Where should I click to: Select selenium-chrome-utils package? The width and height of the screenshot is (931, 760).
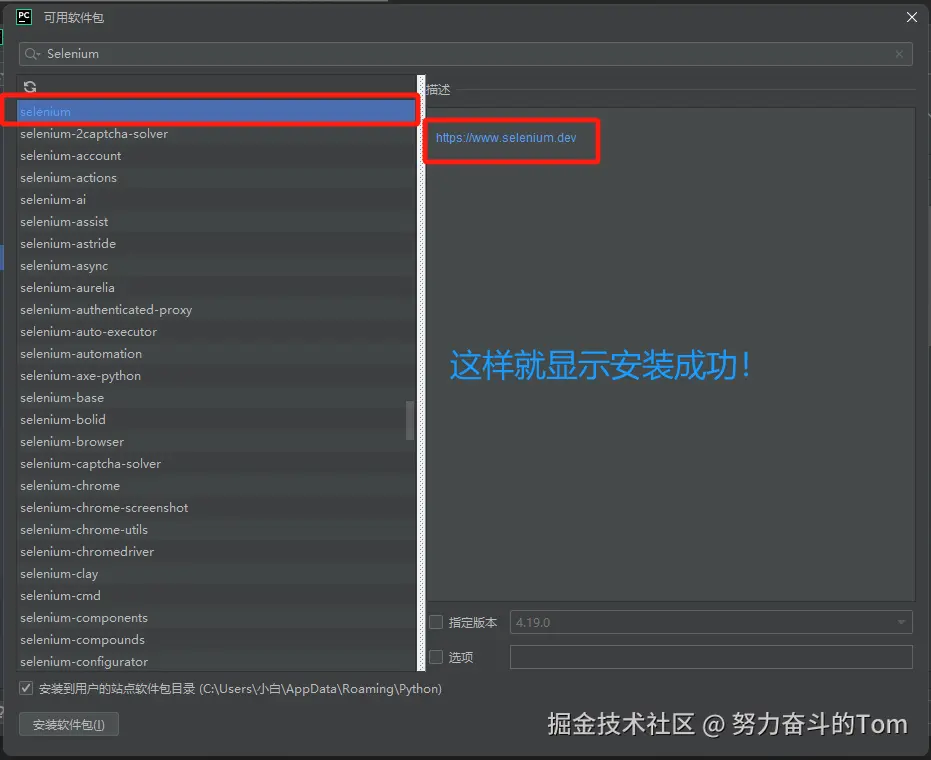[216, 529]
